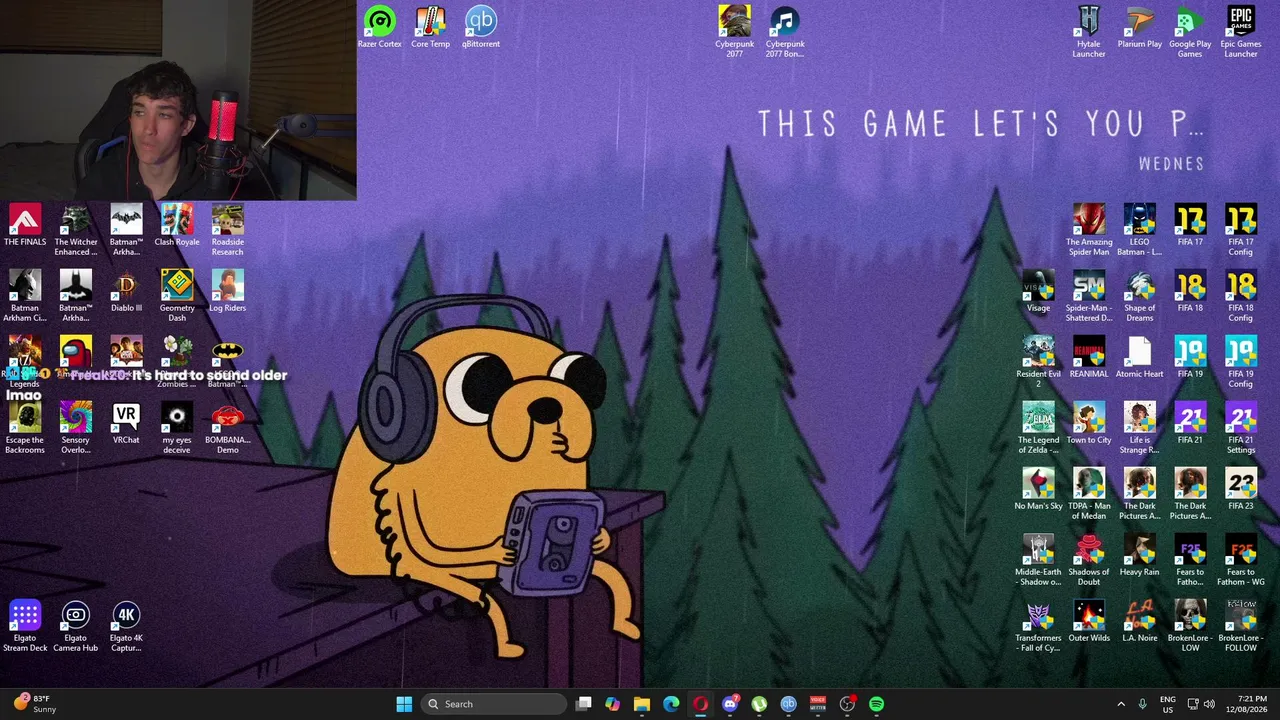Select the Hytale Launcher shortcut

click(1089, 32)
